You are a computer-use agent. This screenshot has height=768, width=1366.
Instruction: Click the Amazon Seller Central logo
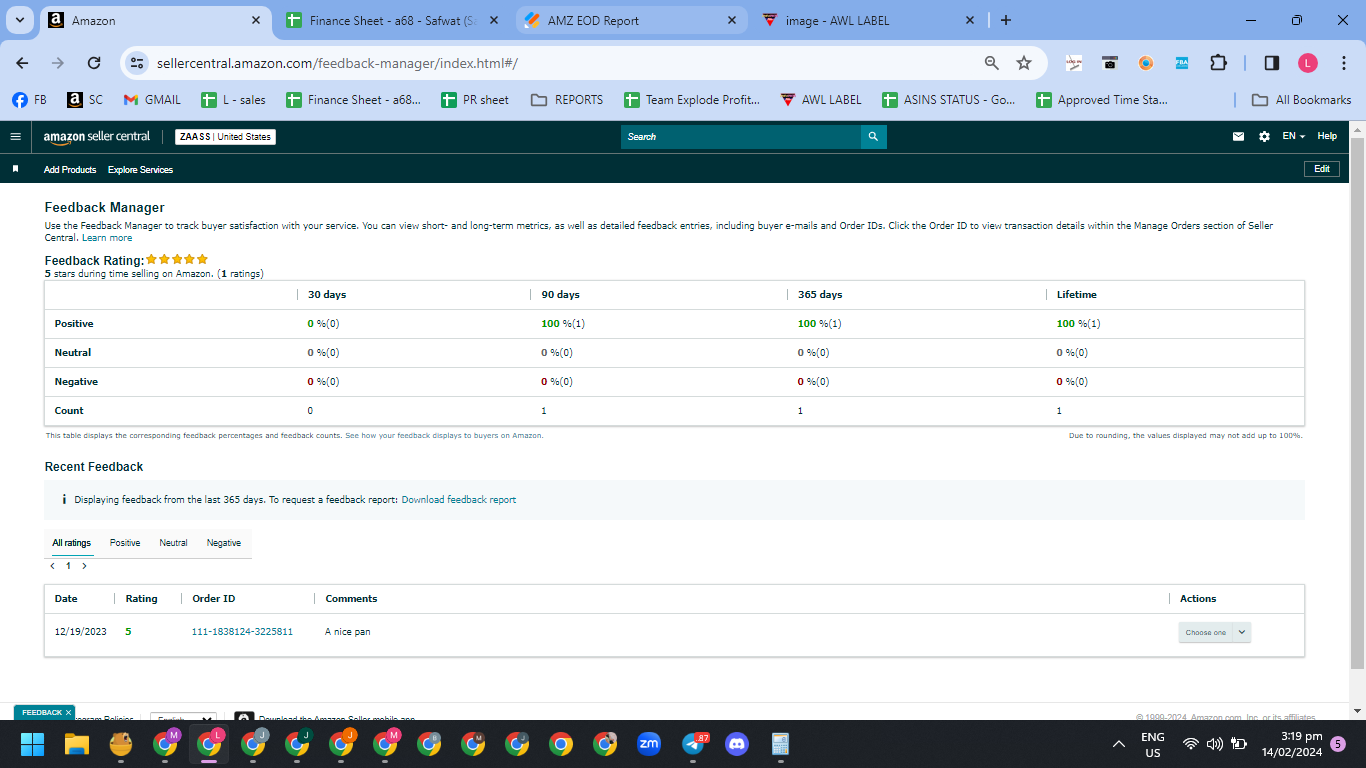(x=97, y=136)
